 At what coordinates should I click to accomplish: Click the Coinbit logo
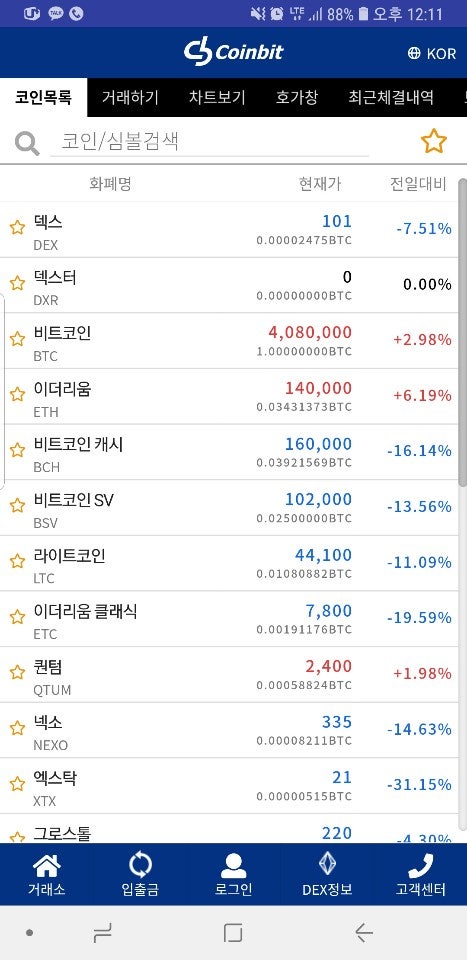(x=234, y=51)
